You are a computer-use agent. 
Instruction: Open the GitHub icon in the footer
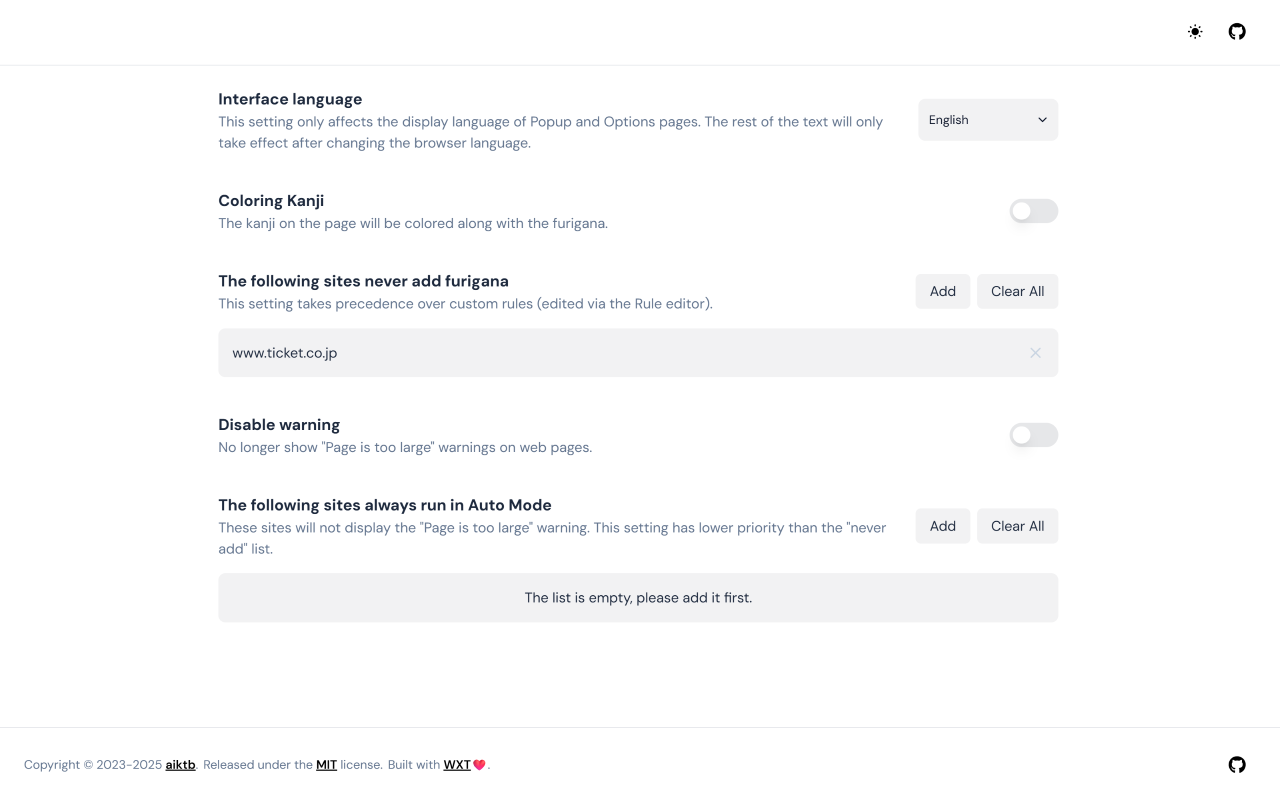tap(1237, 765)
